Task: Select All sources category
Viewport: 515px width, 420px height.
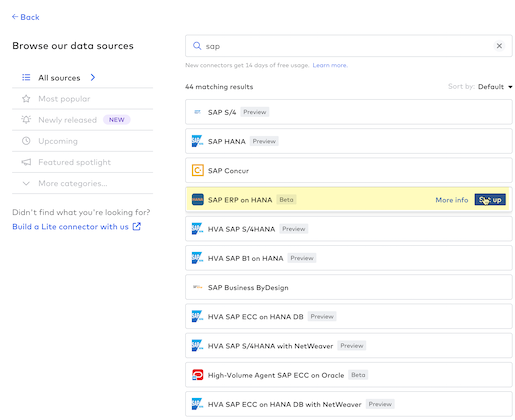Action: tap(82, 78)
